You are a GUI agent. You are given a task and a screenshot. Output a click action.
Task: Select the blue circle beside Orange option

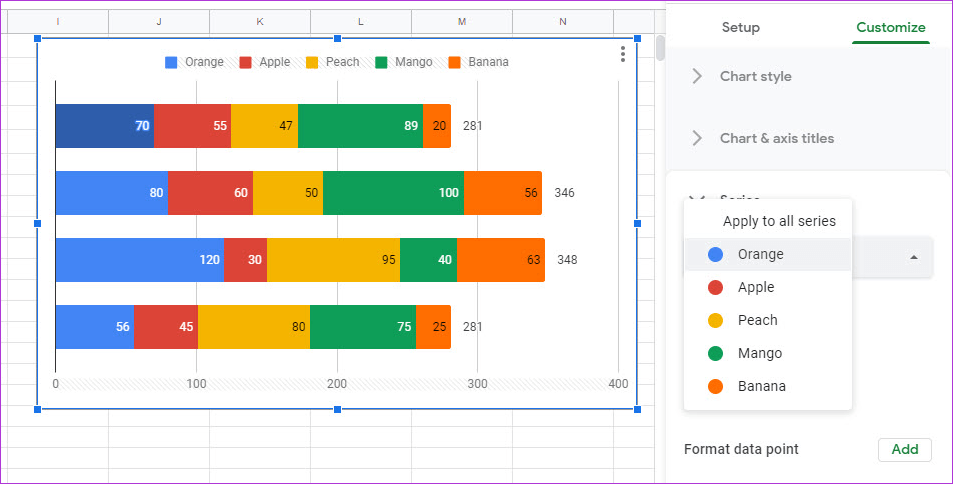coord(715,254)
